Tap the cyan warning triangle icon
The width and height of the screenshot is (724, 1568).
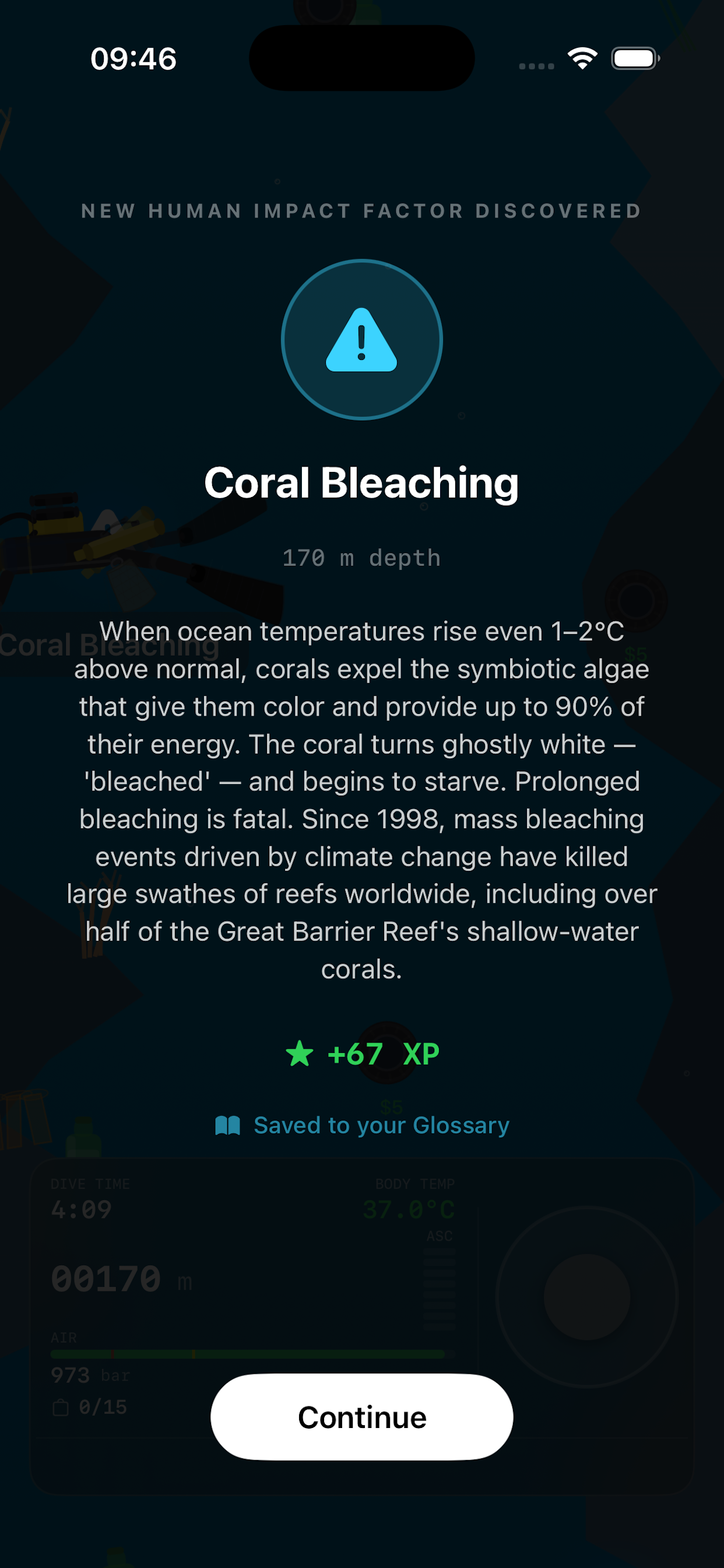(361, 339)
